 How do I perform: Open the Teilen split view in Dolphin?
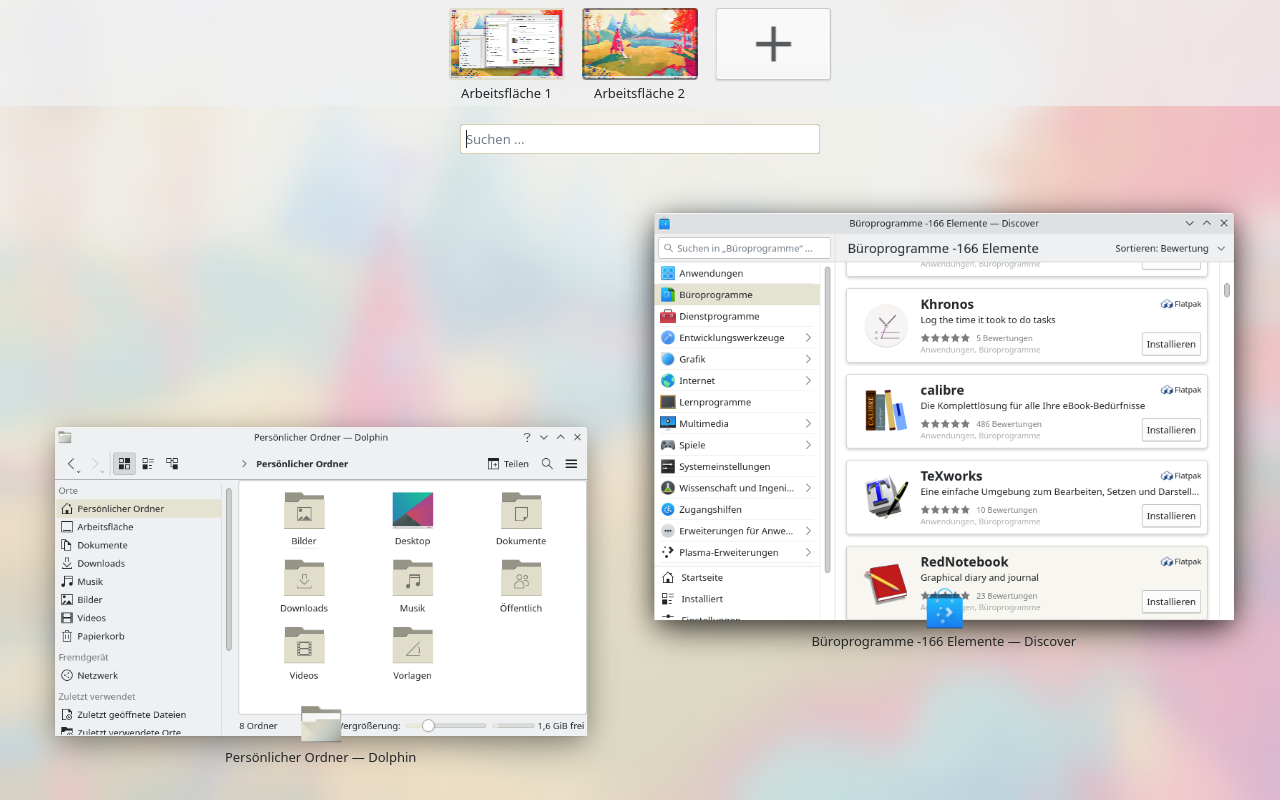click(508, 464)
